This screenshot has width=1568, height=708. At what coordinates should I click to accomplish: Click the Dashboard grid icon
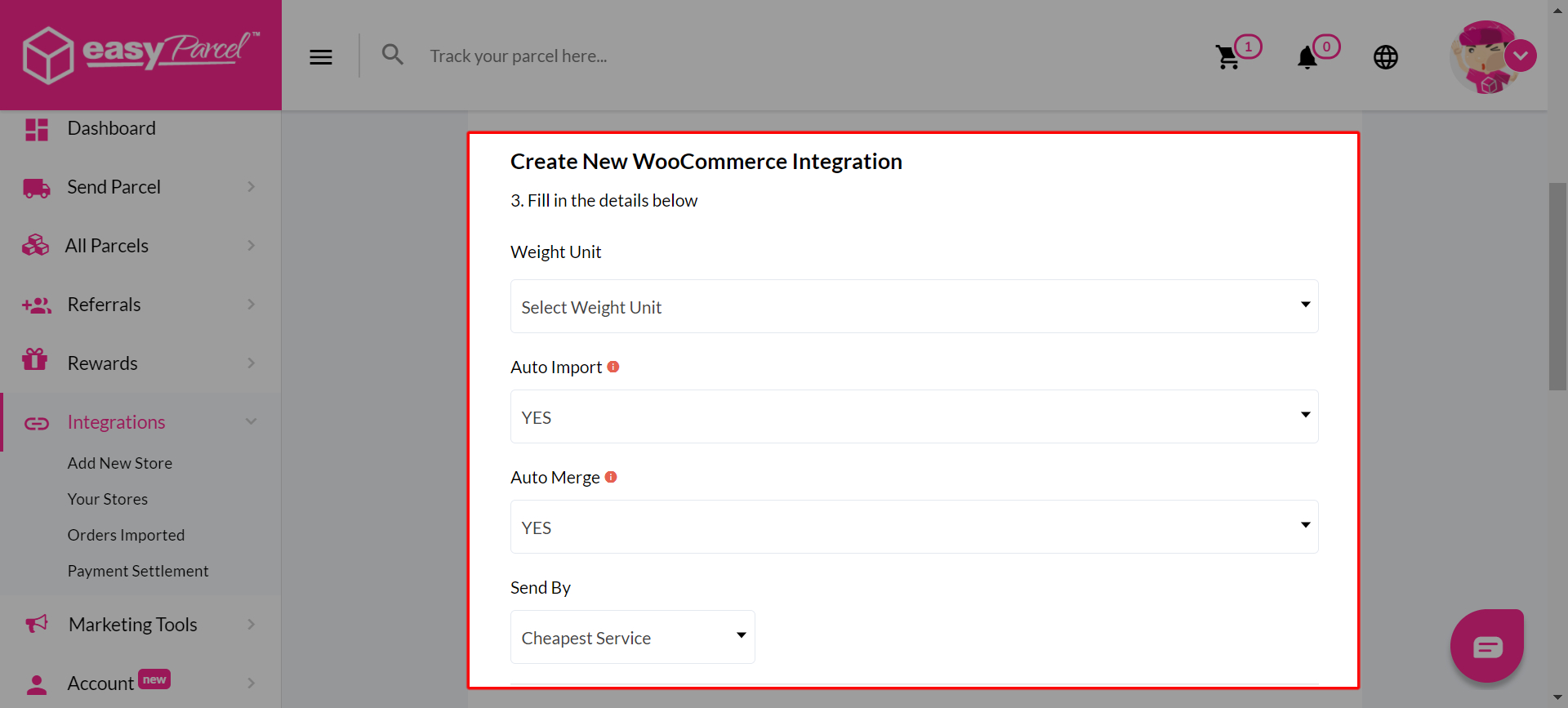[x=37, y=129]
